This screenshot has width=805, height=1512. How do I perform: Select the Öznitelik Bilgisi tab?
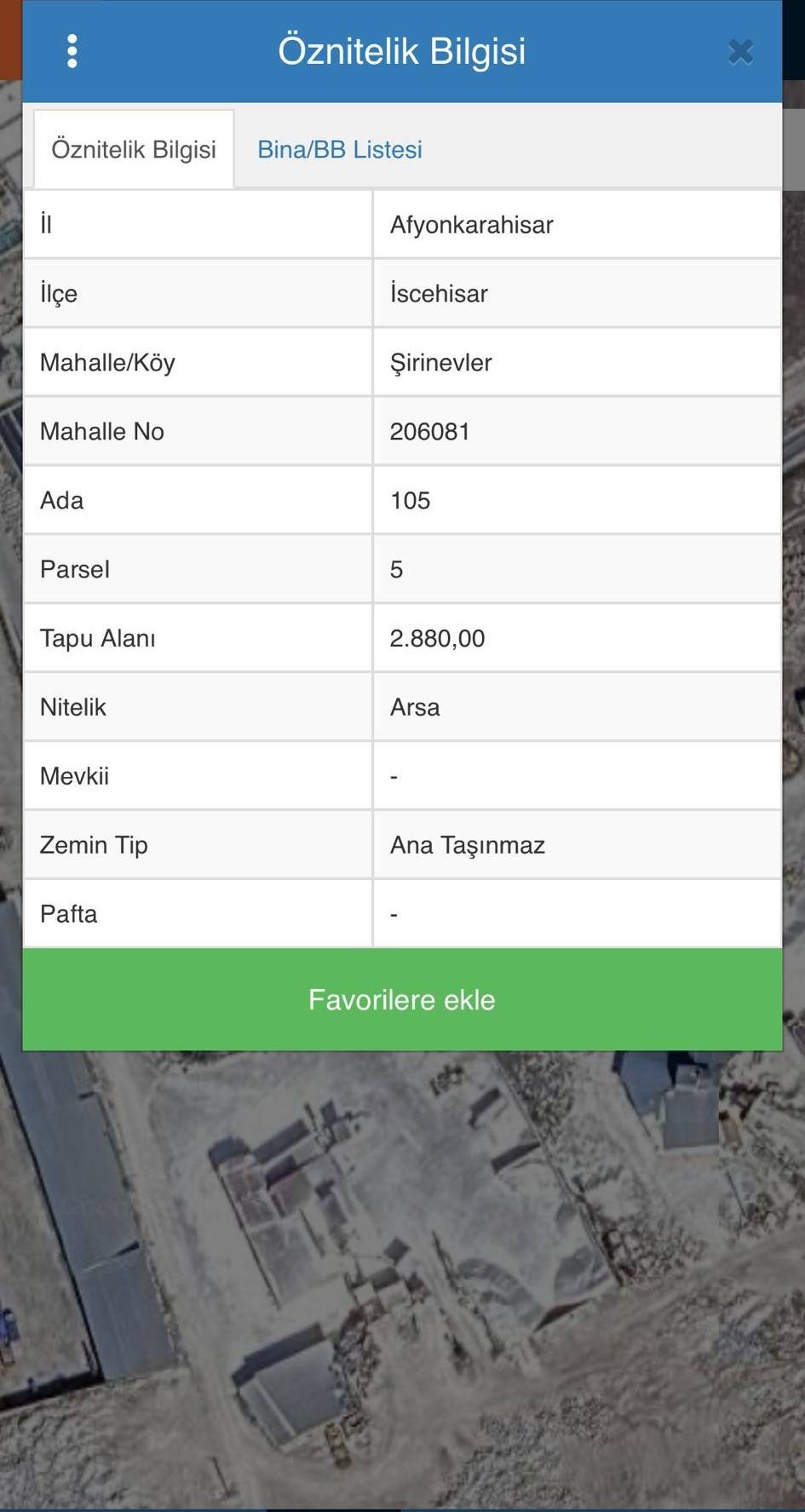pyautogui.click(x=134, y=150)
